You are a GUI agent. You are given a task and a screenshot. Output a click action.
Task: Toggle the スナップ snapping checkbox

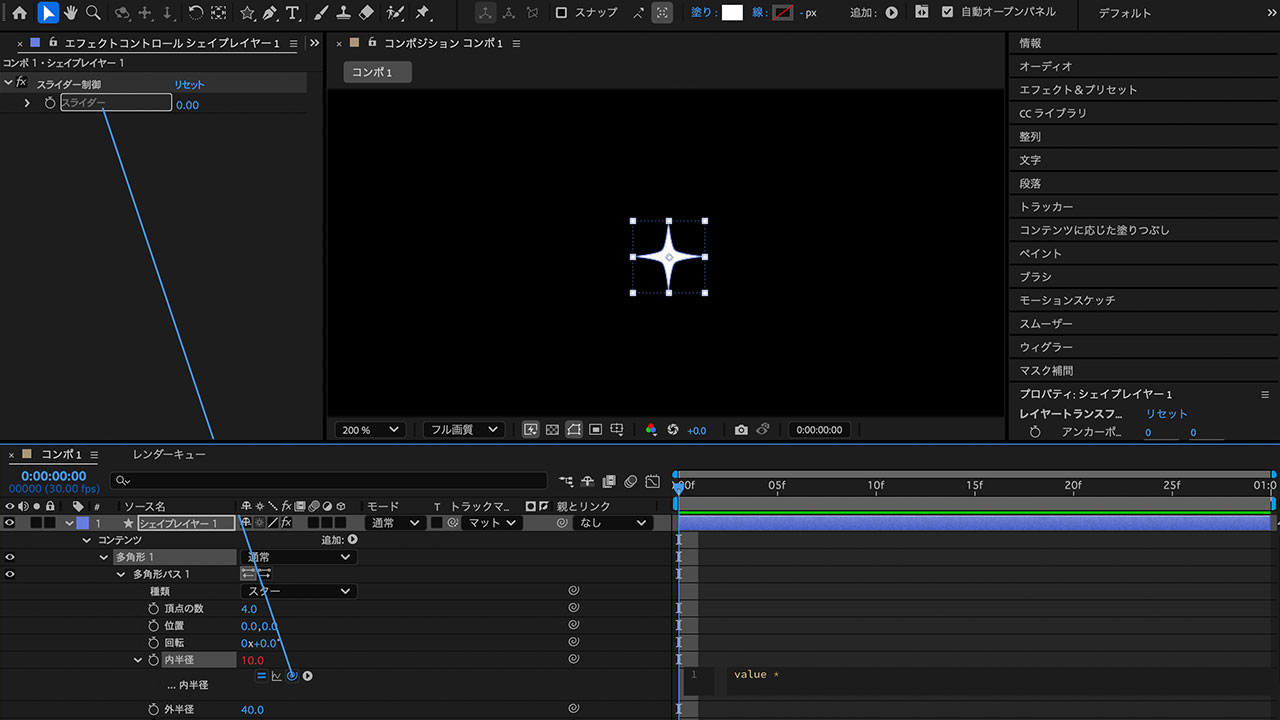pyautogui.click(x=561, y=13)
